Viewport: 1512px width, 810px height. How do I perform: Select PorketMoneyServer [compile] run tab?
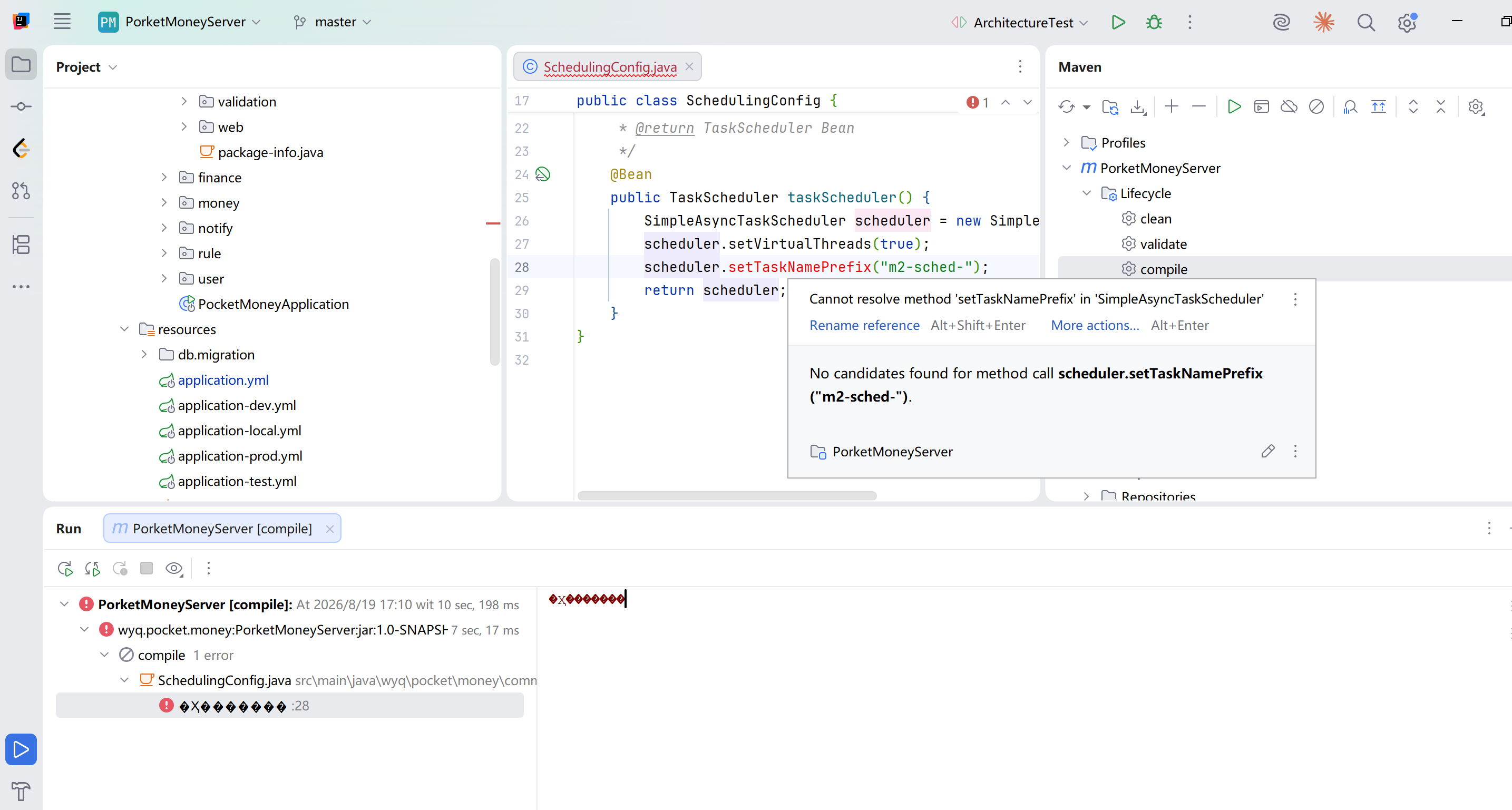click(x=222, y=528)
